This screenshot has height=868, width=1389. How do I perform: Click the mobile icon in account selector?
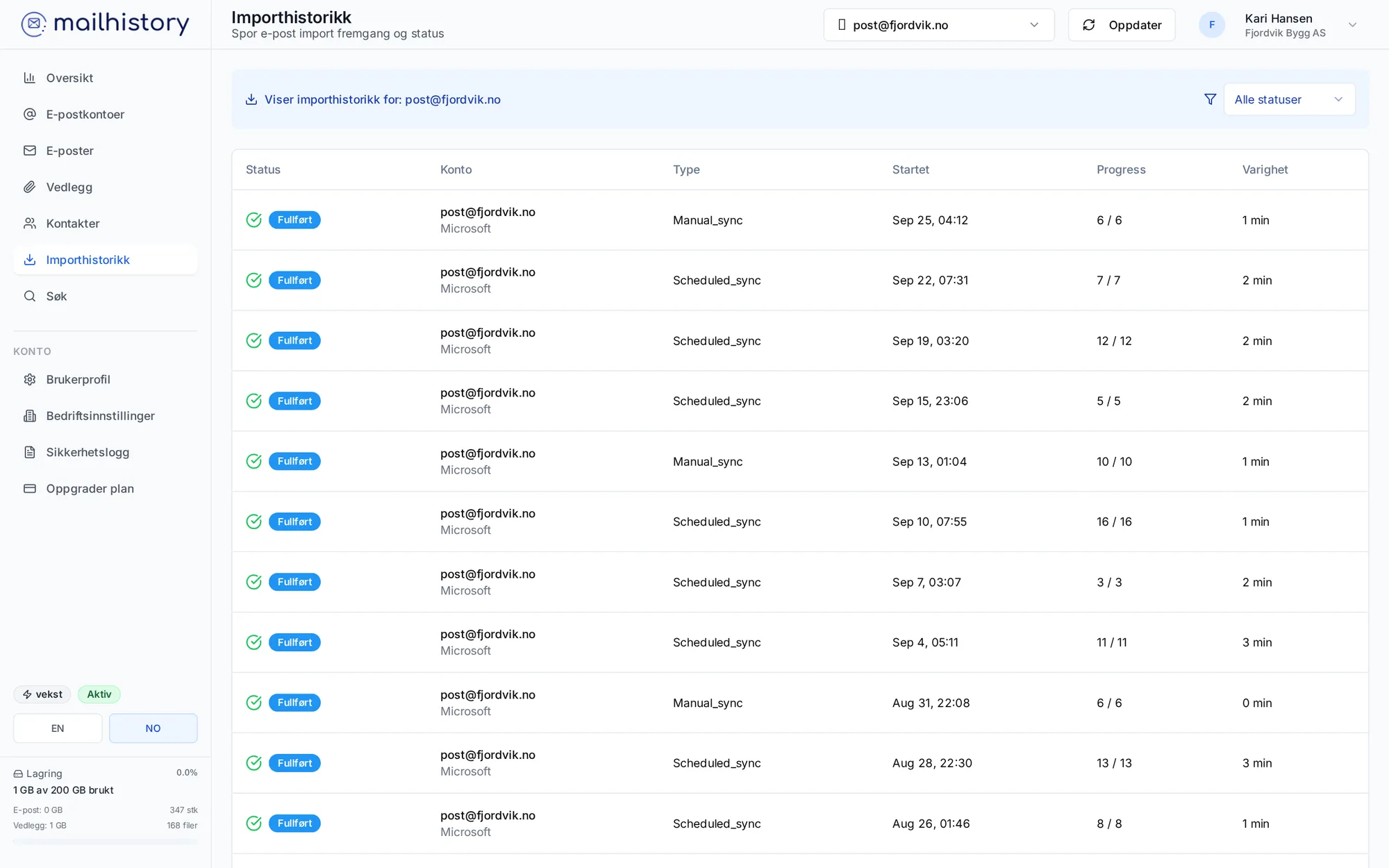pyautogui.click(x=842, y=25)
